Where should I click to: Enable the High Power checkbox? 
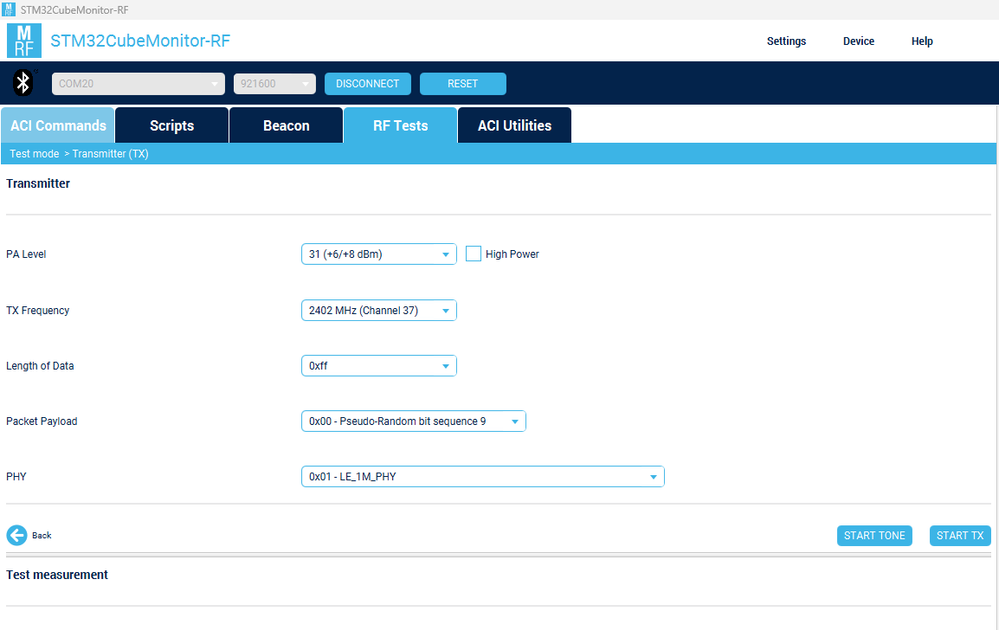point(473,254)
